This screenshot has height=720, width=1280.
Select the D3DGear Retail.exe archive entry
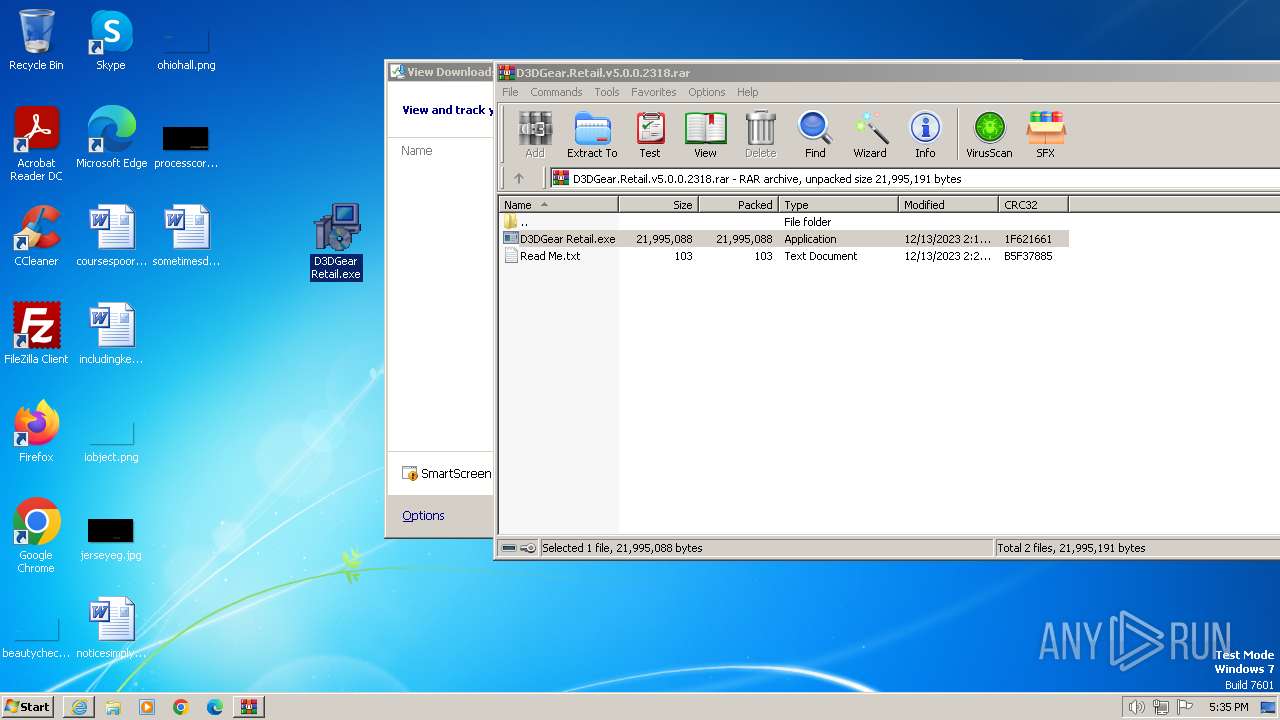[784, 239]
